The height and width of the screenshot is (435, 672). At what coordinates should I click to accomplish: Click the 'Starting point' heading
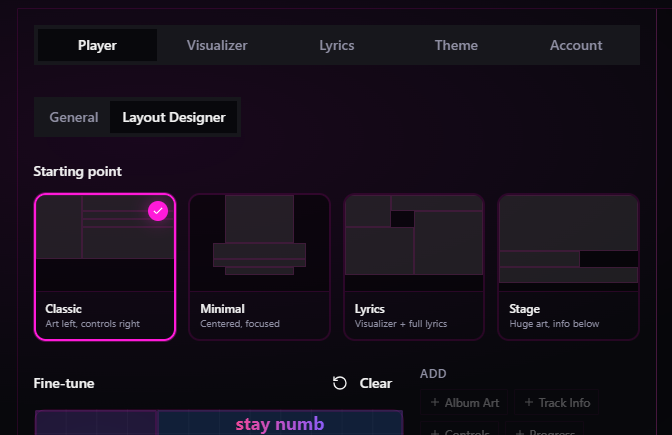point(78,171)
